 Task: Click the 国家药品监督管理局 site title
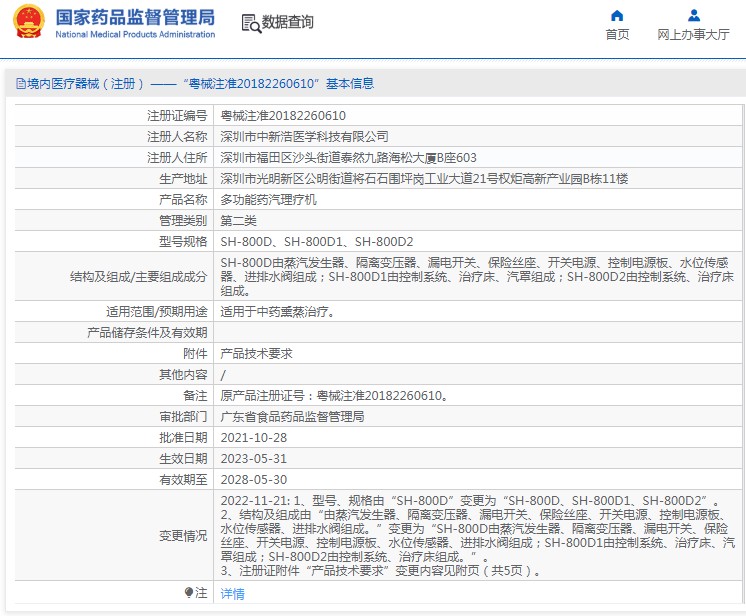click(x=135, y=17)
